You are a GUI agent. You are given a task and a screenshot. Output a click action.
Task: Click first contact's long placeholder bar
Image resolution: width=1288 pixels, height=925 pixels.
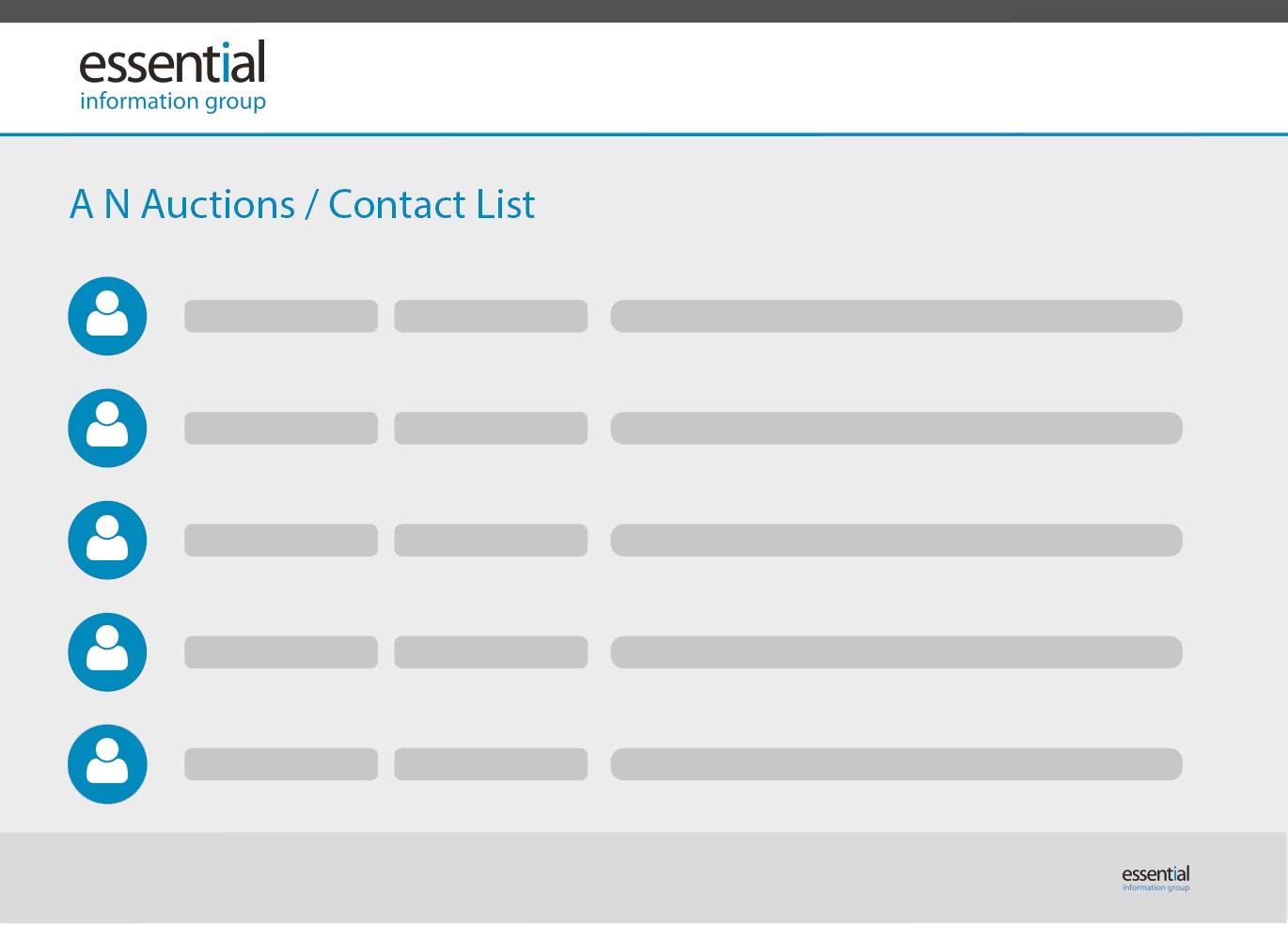(896, 316)
